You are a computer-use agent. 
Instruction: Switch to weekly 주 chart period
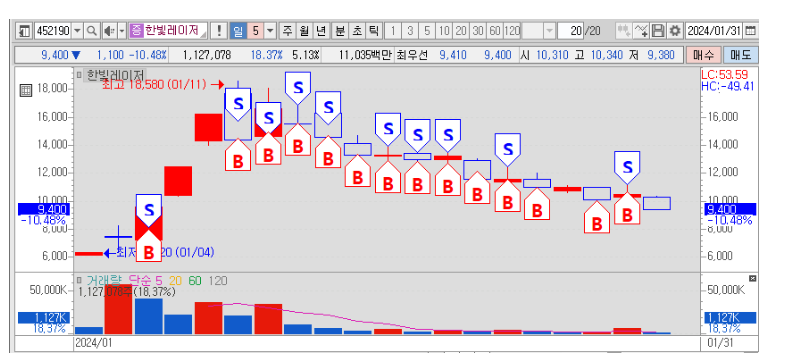[288, 31]
